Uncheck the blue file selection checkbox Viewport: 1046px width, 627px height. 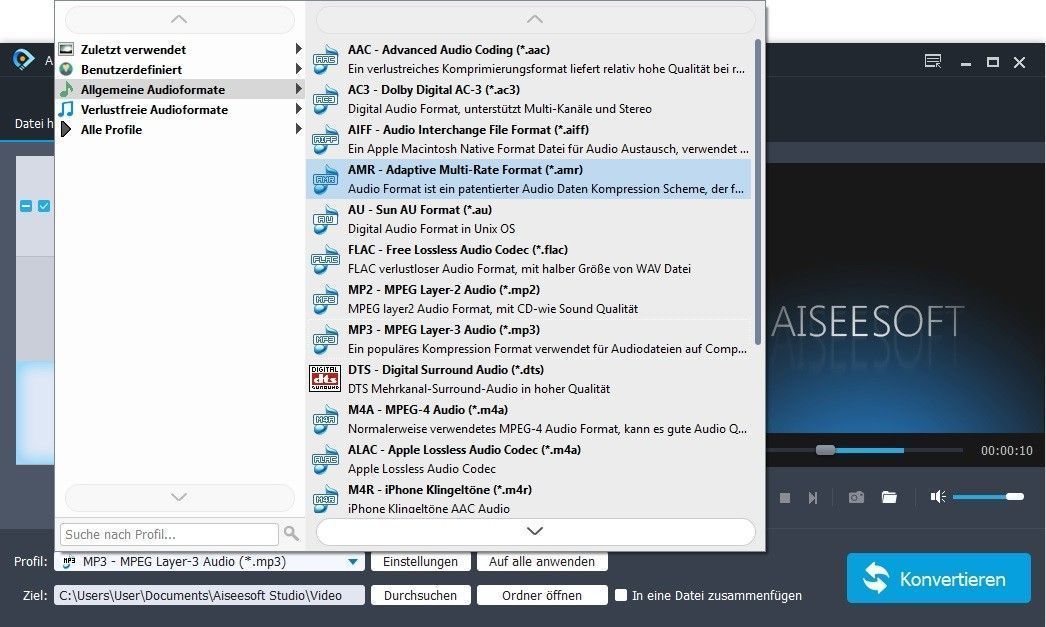(44, 206)
